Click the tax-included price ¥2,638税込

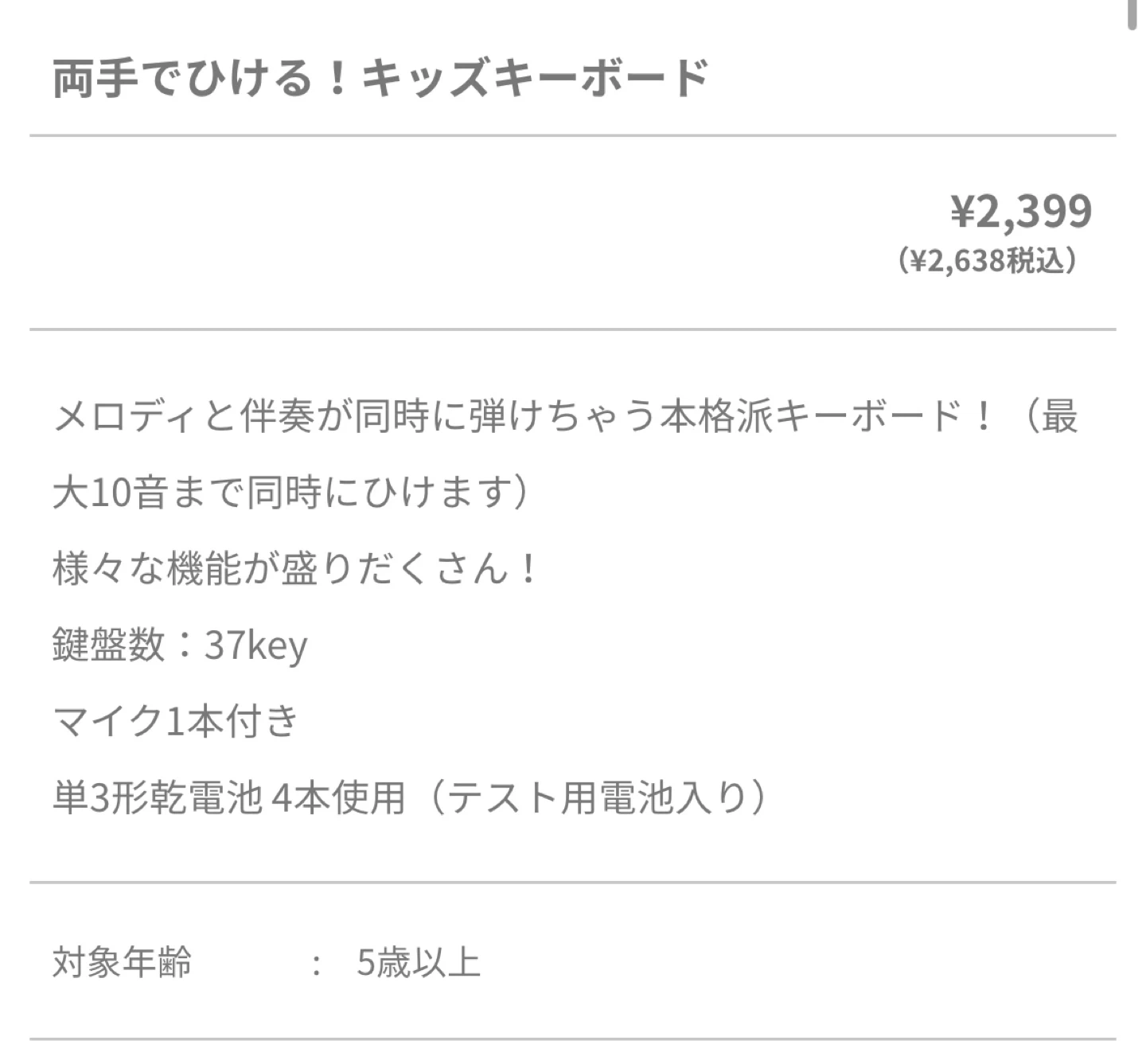tap(988, 261)
